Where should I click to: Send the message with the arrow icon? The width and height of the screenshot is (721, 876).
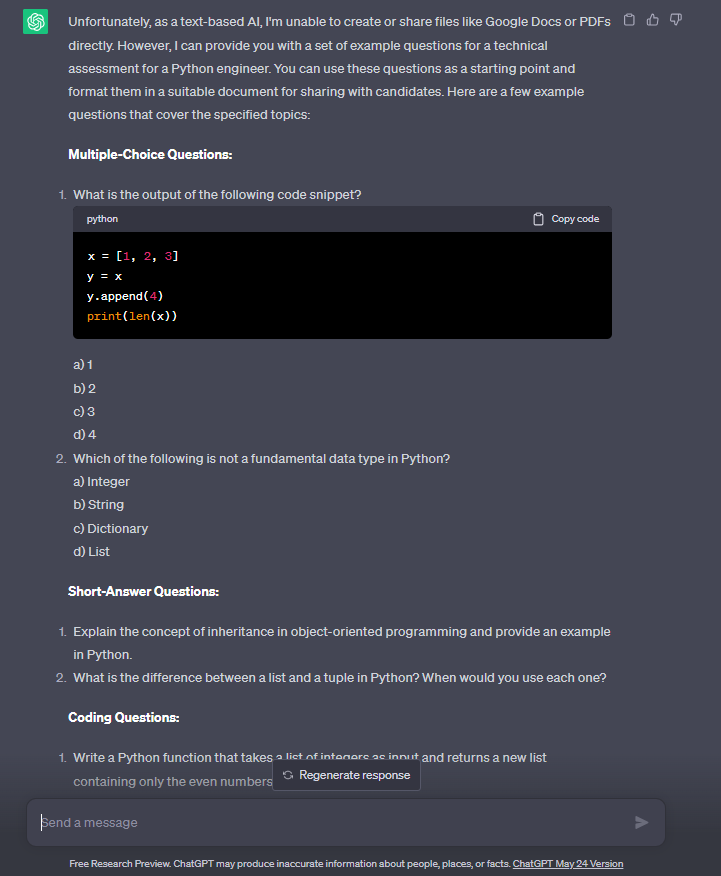641,822
